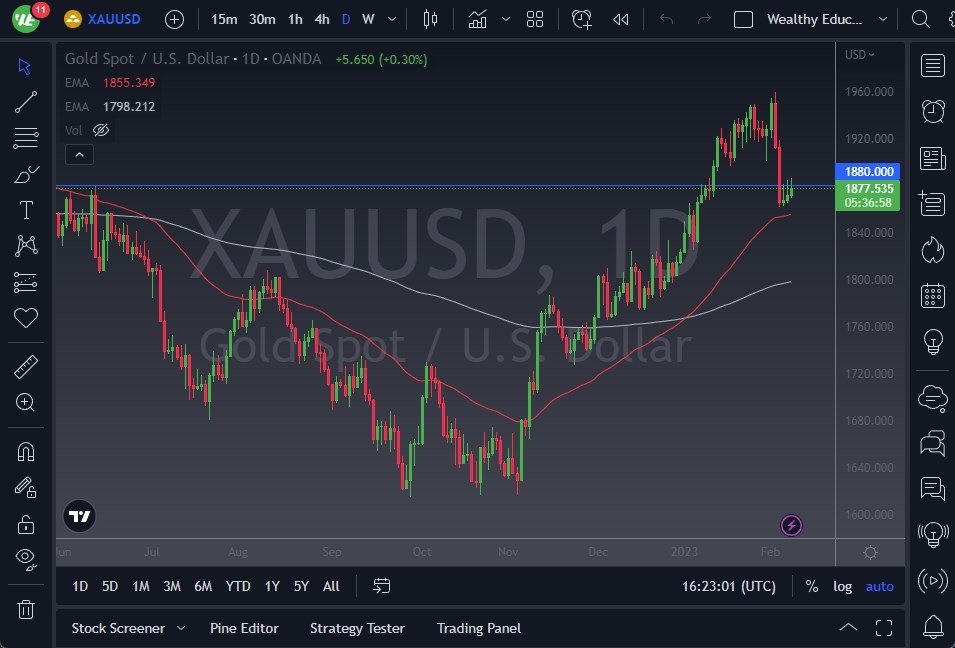
Task: Expand the timeframe interval dropdown arrow
Action: (x=392, y=19)
